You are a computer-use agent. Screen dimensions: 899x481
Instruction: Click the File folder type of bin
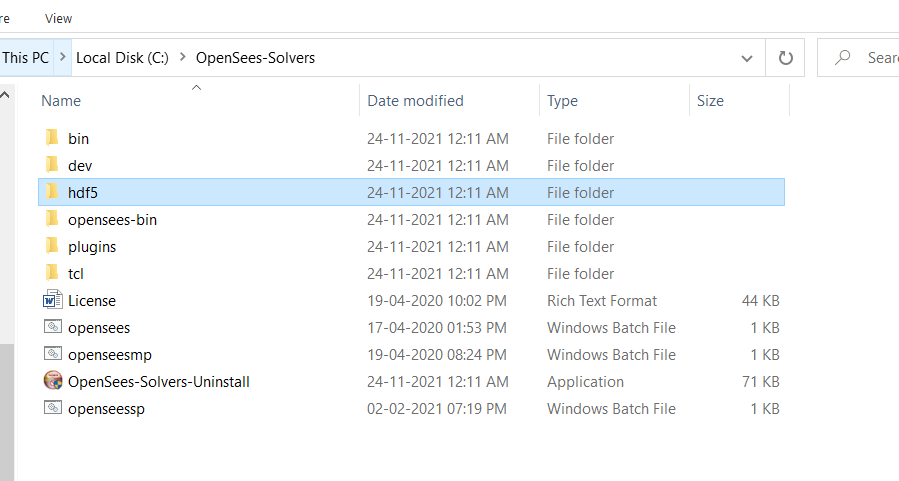pyautogui.click(x=580, y=139)
